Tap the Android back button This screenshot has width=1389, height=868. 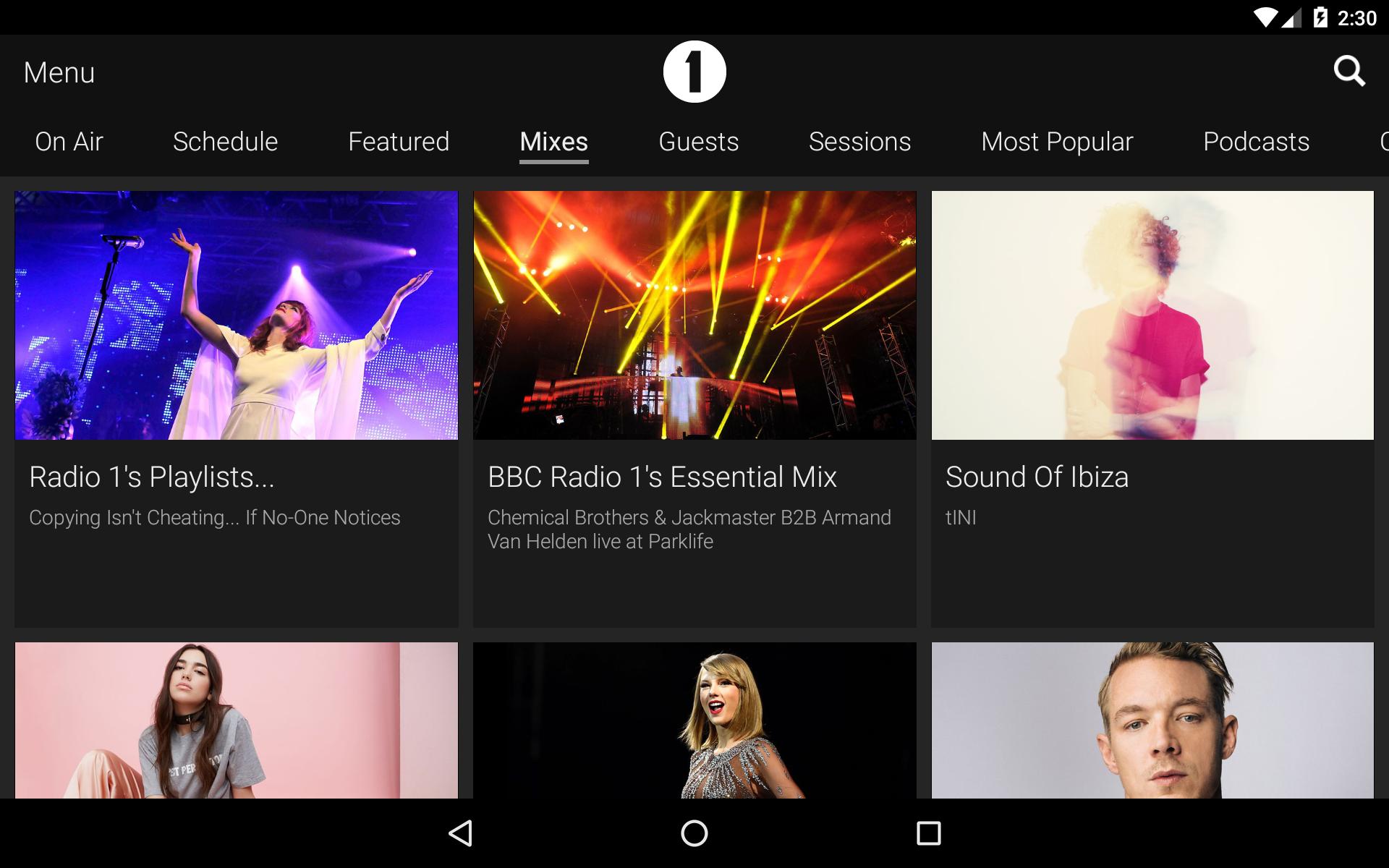(461, 833)
